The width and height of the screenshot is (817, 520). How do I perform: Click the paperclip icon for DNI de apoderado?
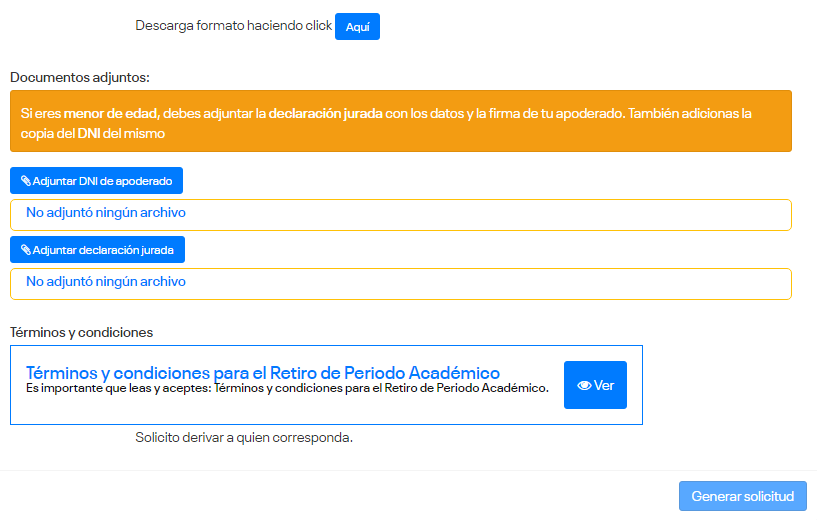click(25, 181)
